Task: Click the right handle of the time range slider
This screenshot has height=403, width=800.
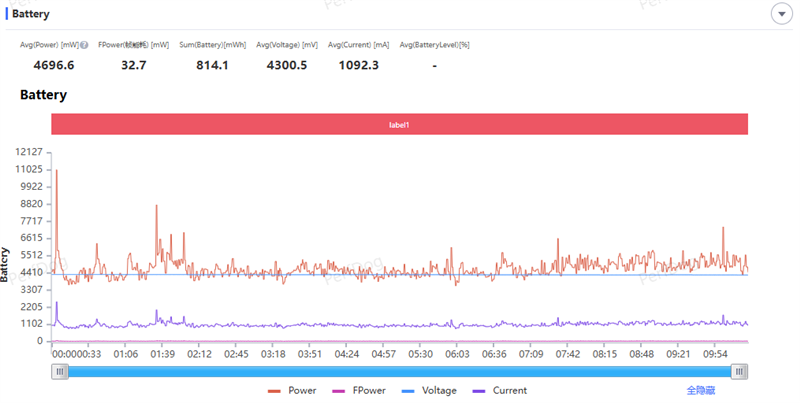Action: click(x=739, y=371)
